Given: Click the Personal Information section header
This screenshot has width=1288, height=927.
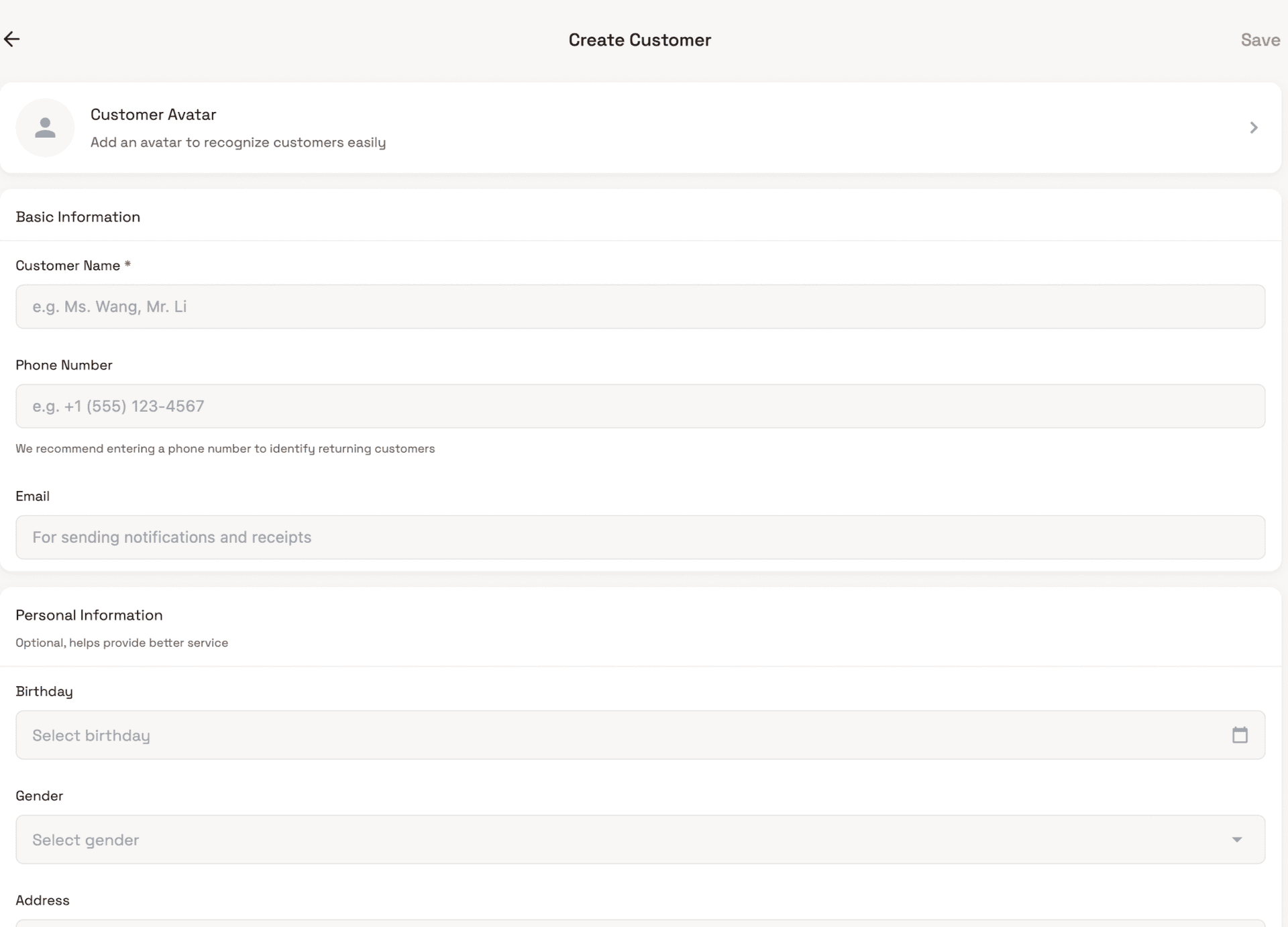Looking at the screenshot, I should (89, 615).
